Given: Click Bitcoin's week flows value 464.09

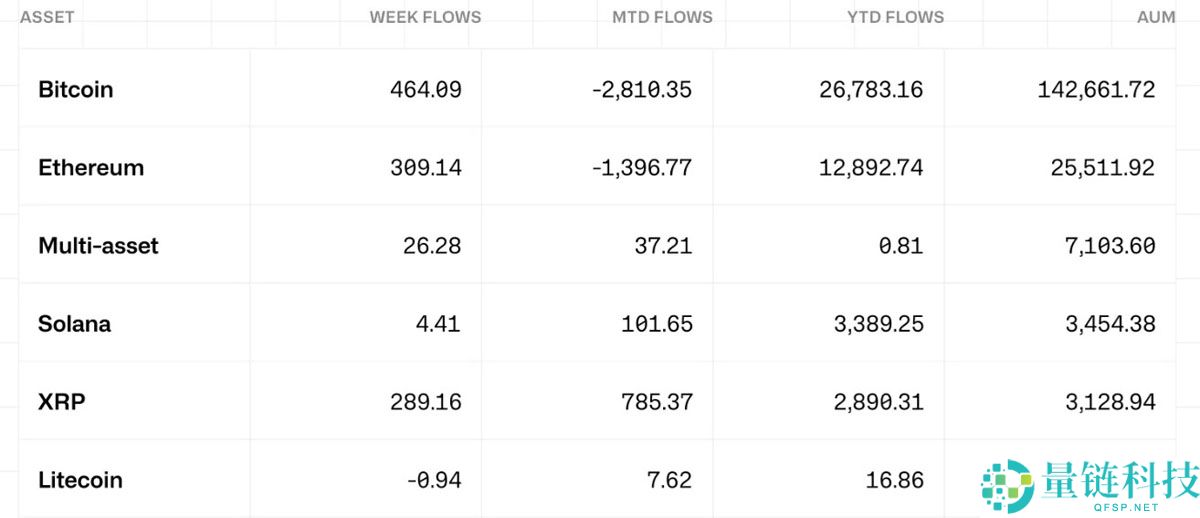Looking at the screenshot, I should click(x=426, y=90).
